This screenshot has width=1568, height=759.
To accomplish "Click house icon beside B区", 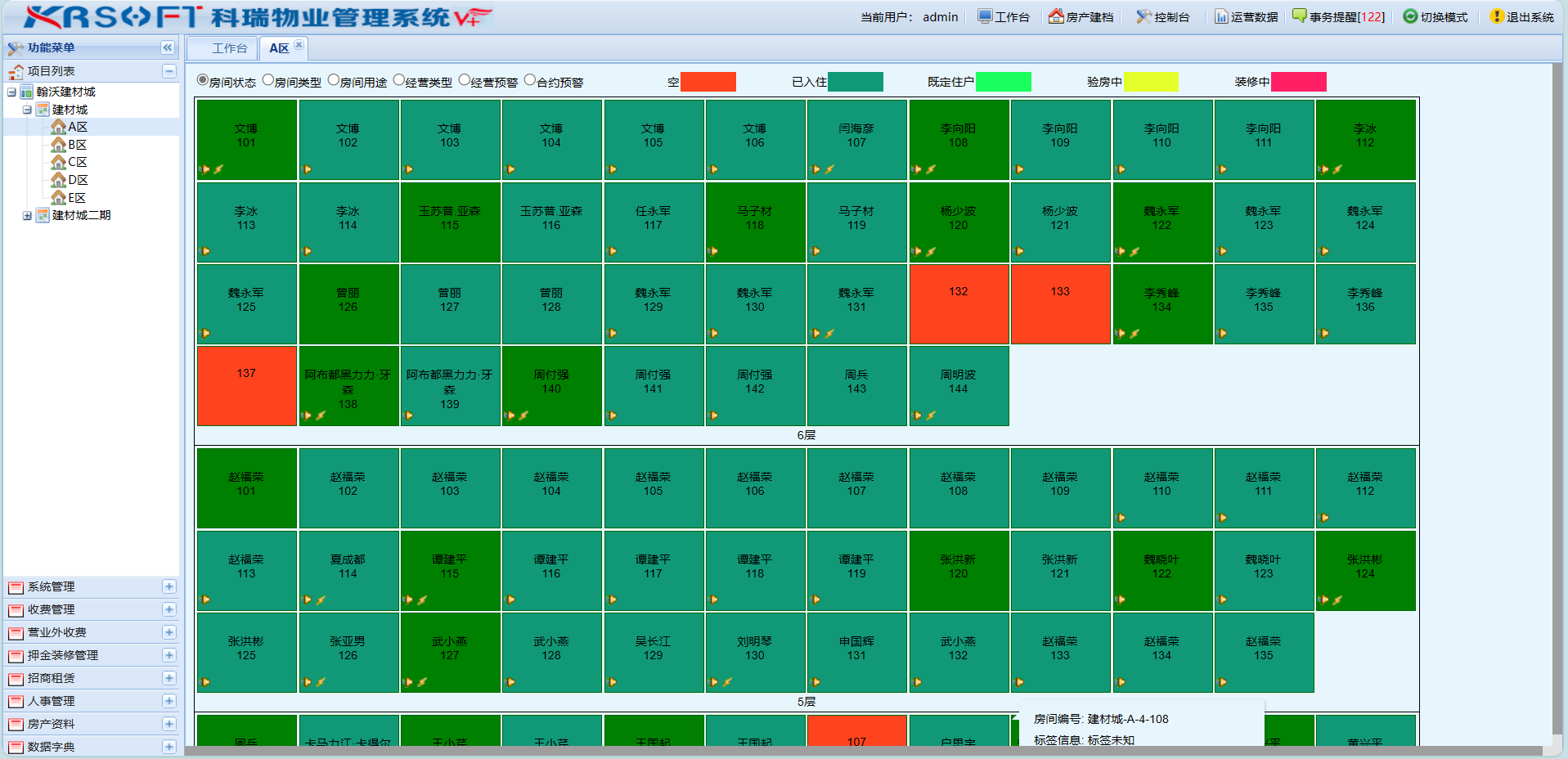I will point(58,145).
